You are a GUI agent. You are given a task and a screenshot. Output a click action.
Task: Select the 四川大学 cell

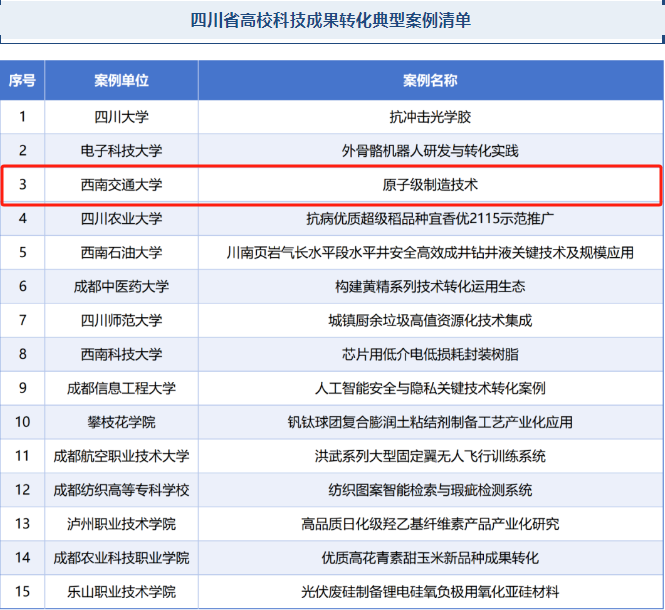point(121,116)
